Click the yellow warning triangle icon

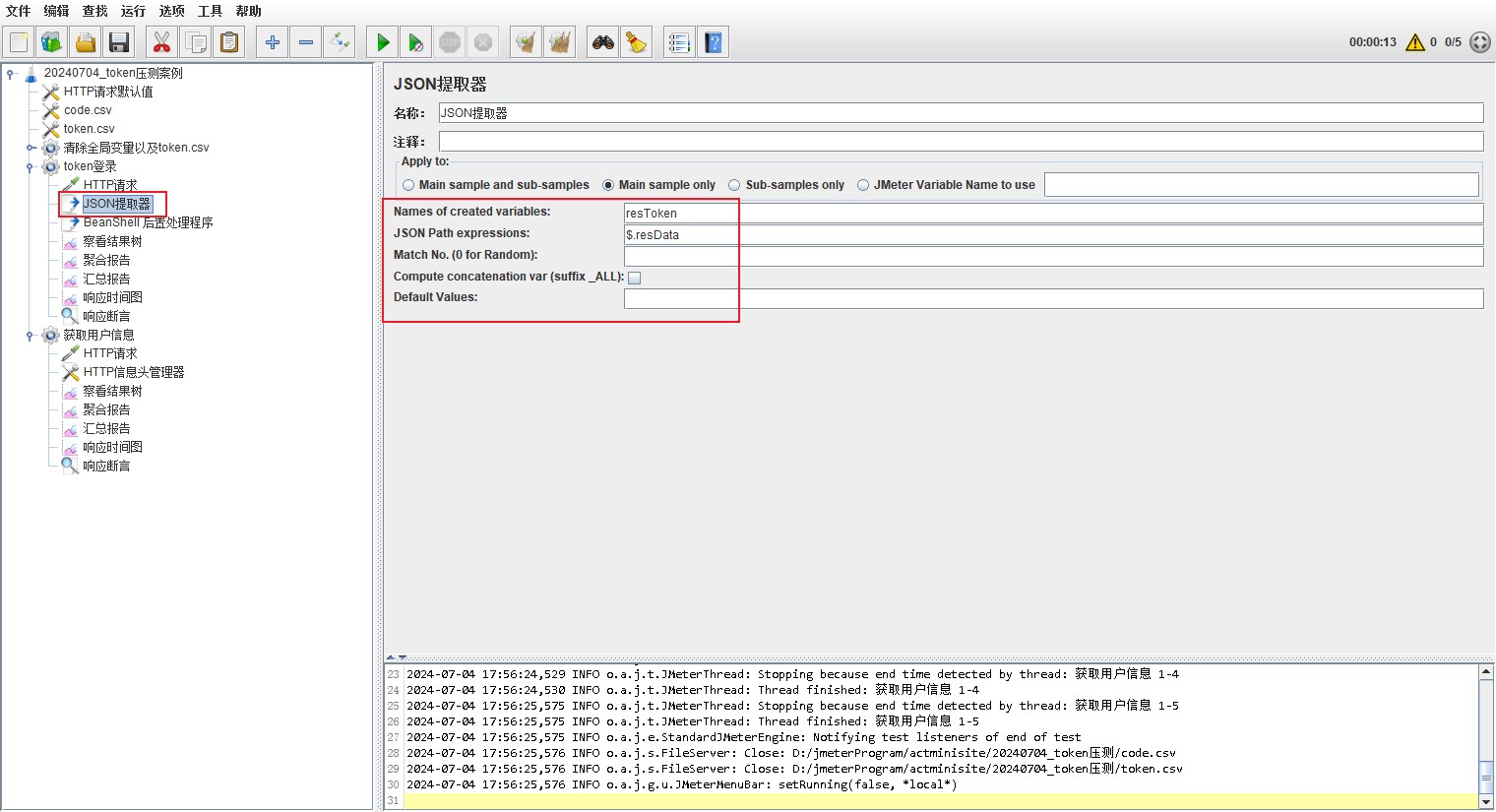pyautogui.click(x=1415, y=42)
